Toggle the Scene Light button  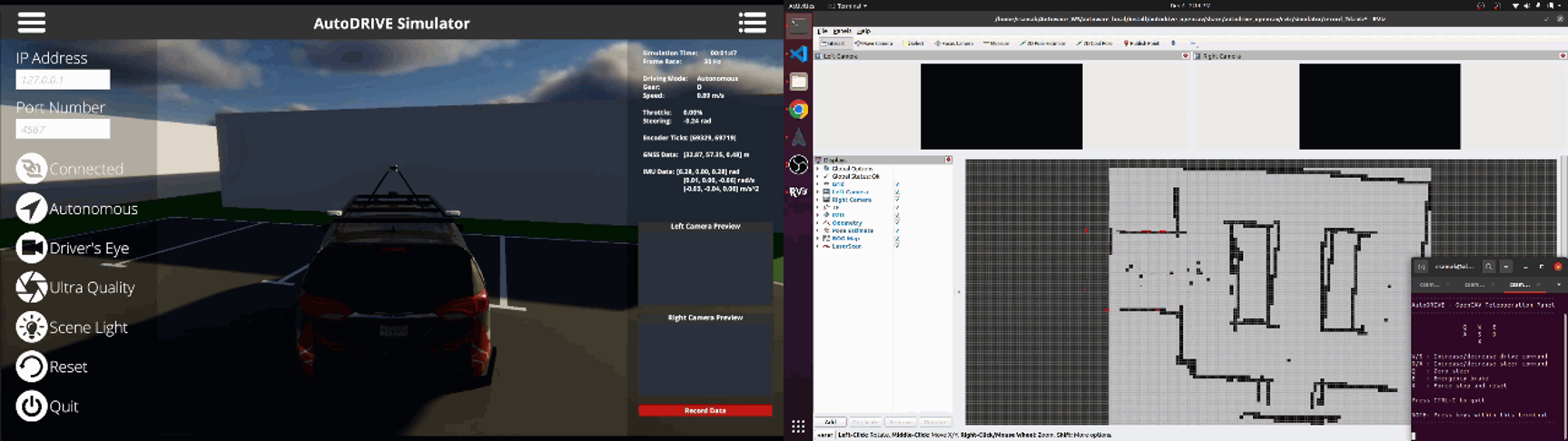(72, 328)
